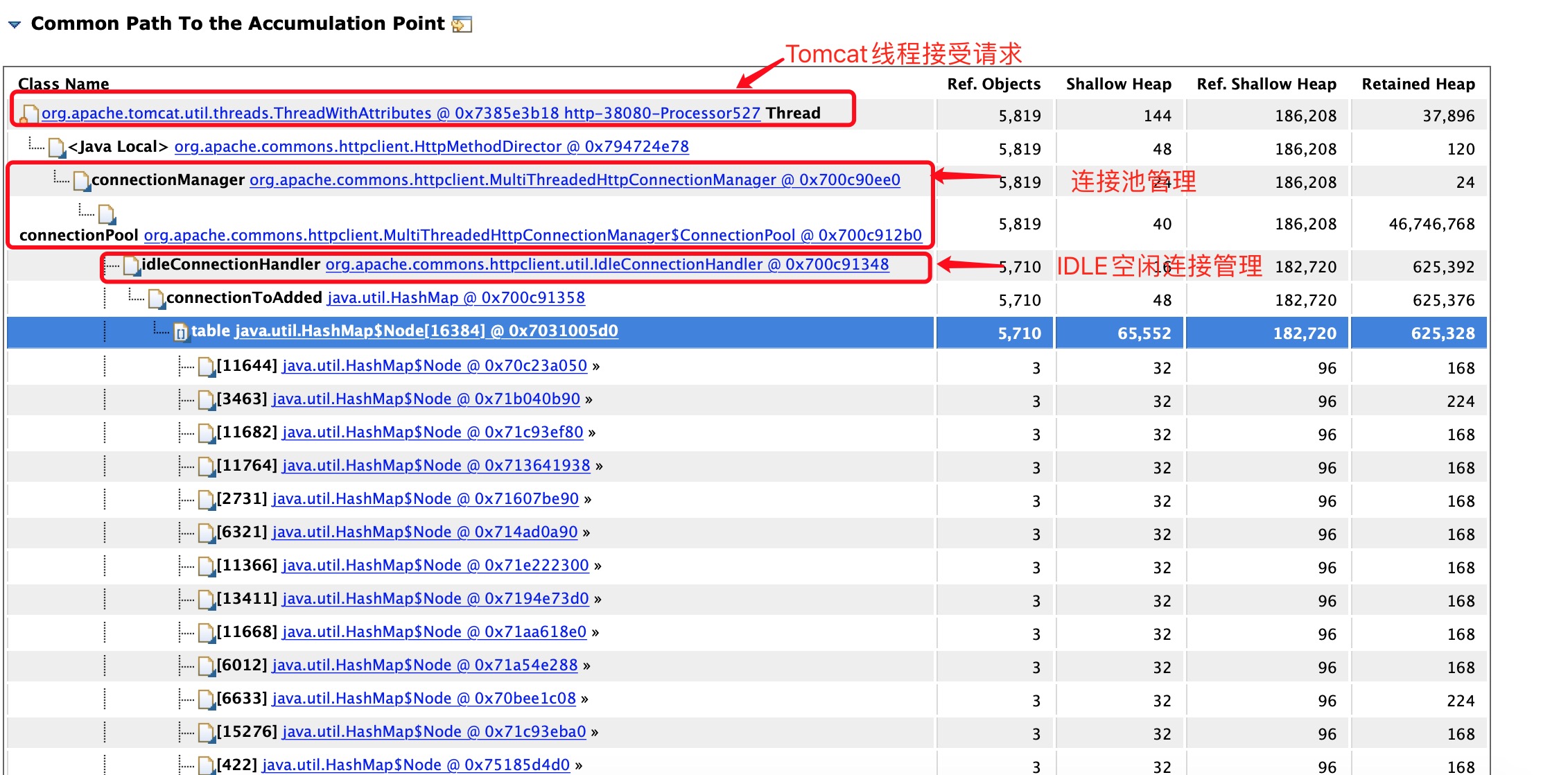
Task: Open HashMap$Node @ 0x71607be90 link
Action: pyautogui.click(x=426, y=498)
